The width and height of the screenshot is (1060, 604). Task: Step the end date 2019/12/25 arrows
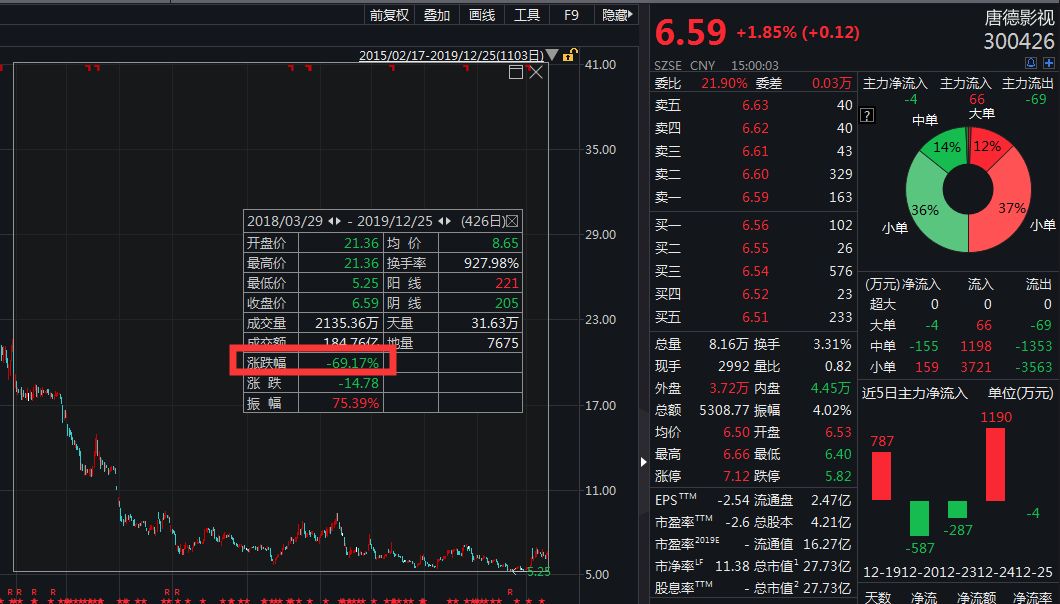coord(443,221)
